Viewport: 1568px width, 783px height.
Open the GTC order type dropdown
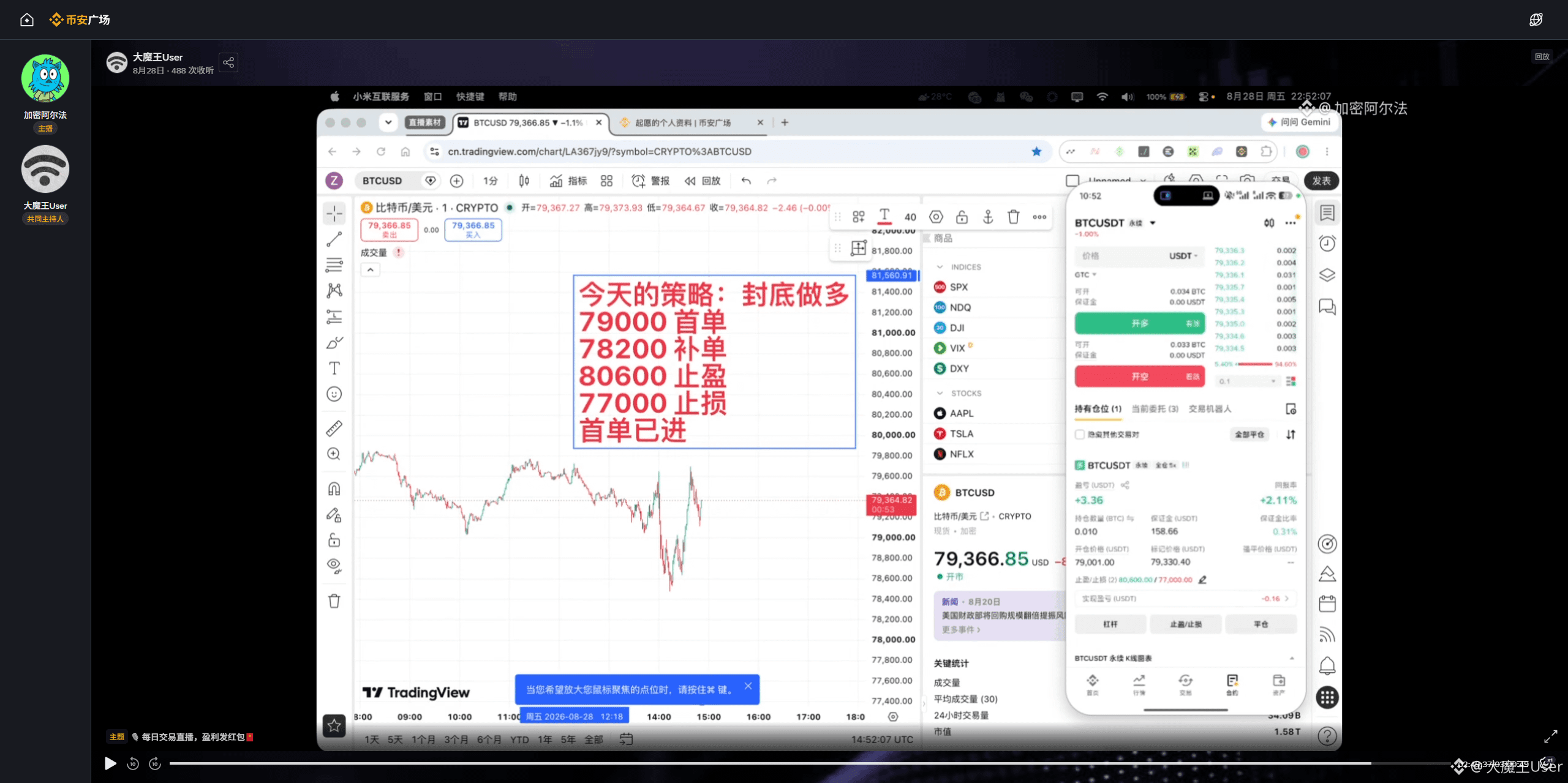(x=1085, y=275)
